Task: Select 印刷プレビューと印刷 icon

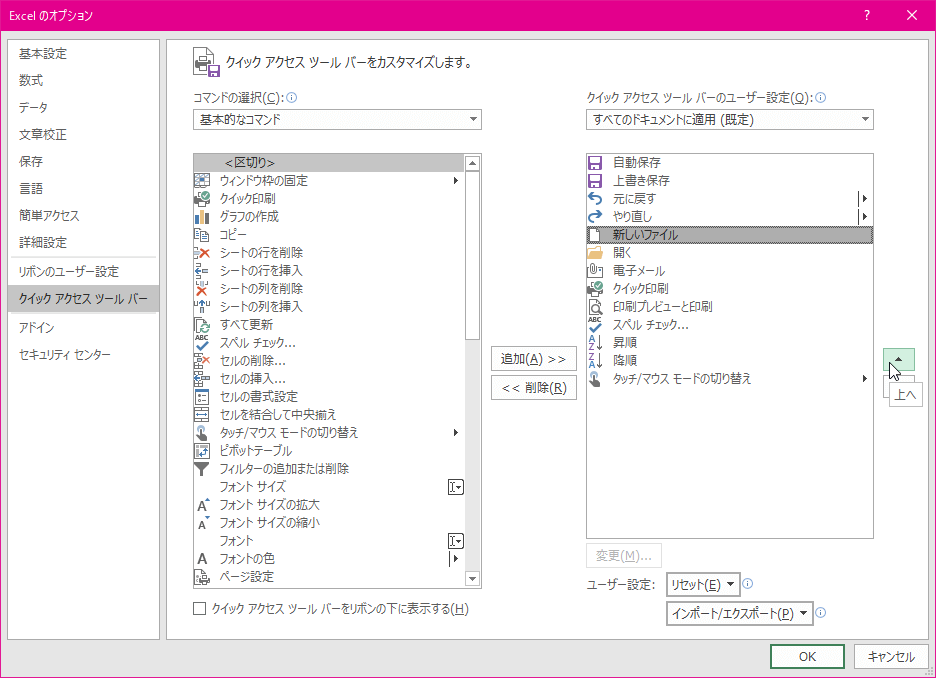Action: coord(595,306)
